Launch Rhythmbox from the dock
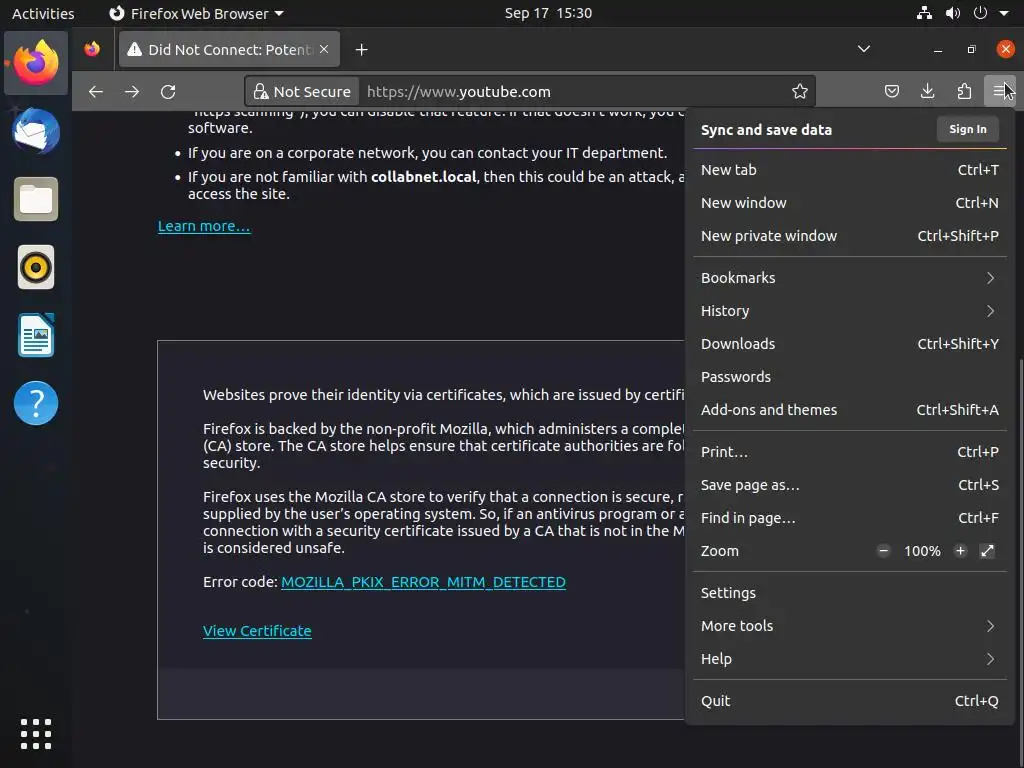The image size is (1024, 768). click(x=36, y=267)
